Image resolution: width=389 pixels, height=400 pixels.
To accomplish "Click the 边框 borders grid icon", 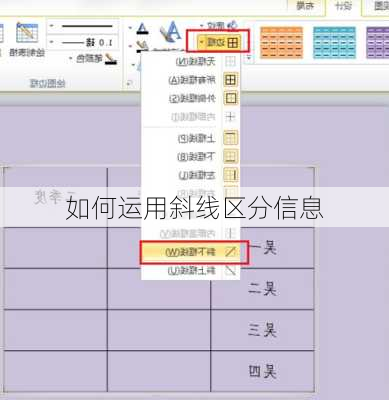I will click(x=233, y=42).
